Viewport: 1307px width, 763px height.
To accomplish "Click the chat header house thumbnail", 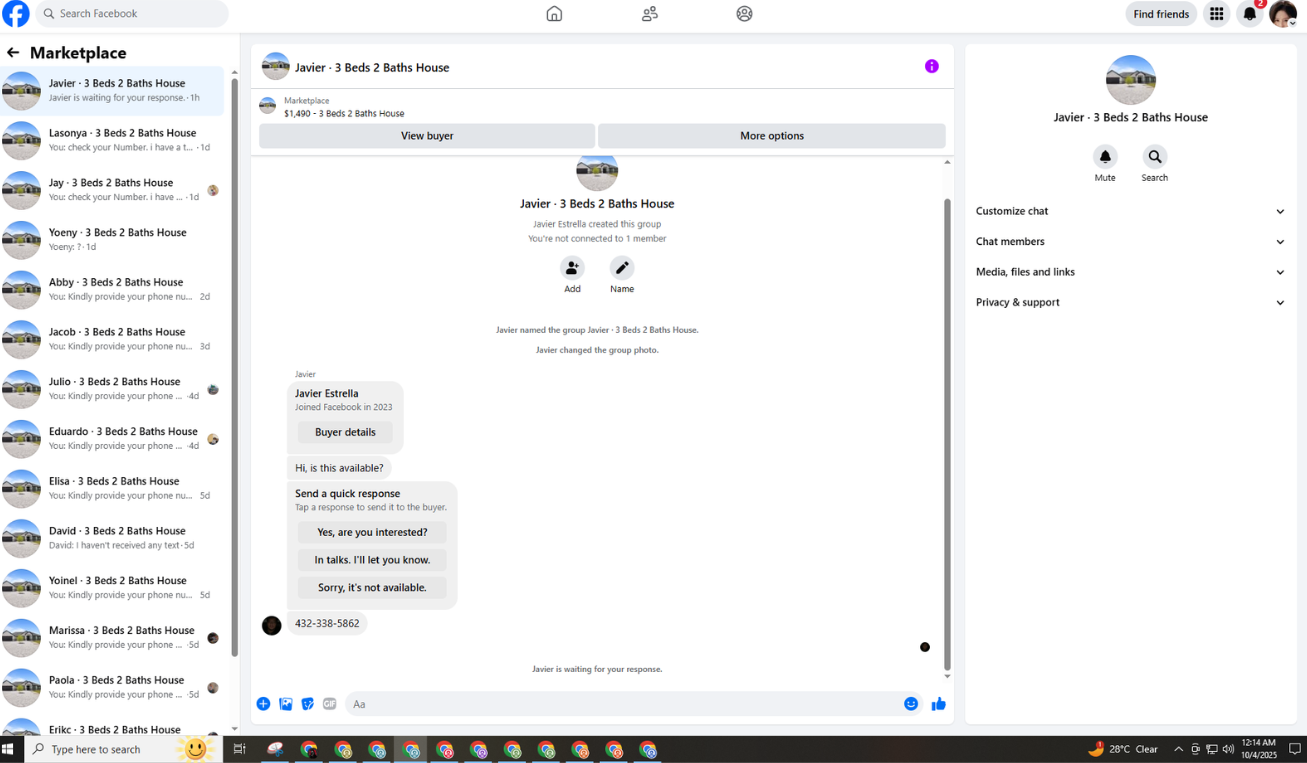I will (x=275, y=67).
